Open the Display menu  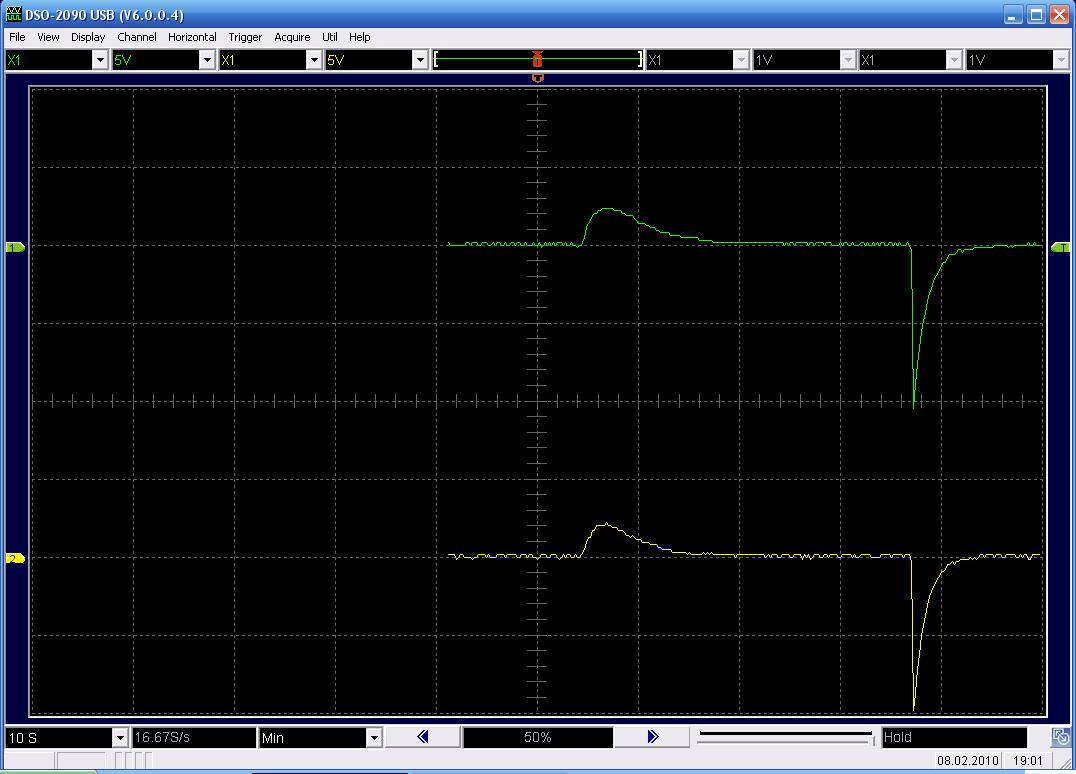88,37
